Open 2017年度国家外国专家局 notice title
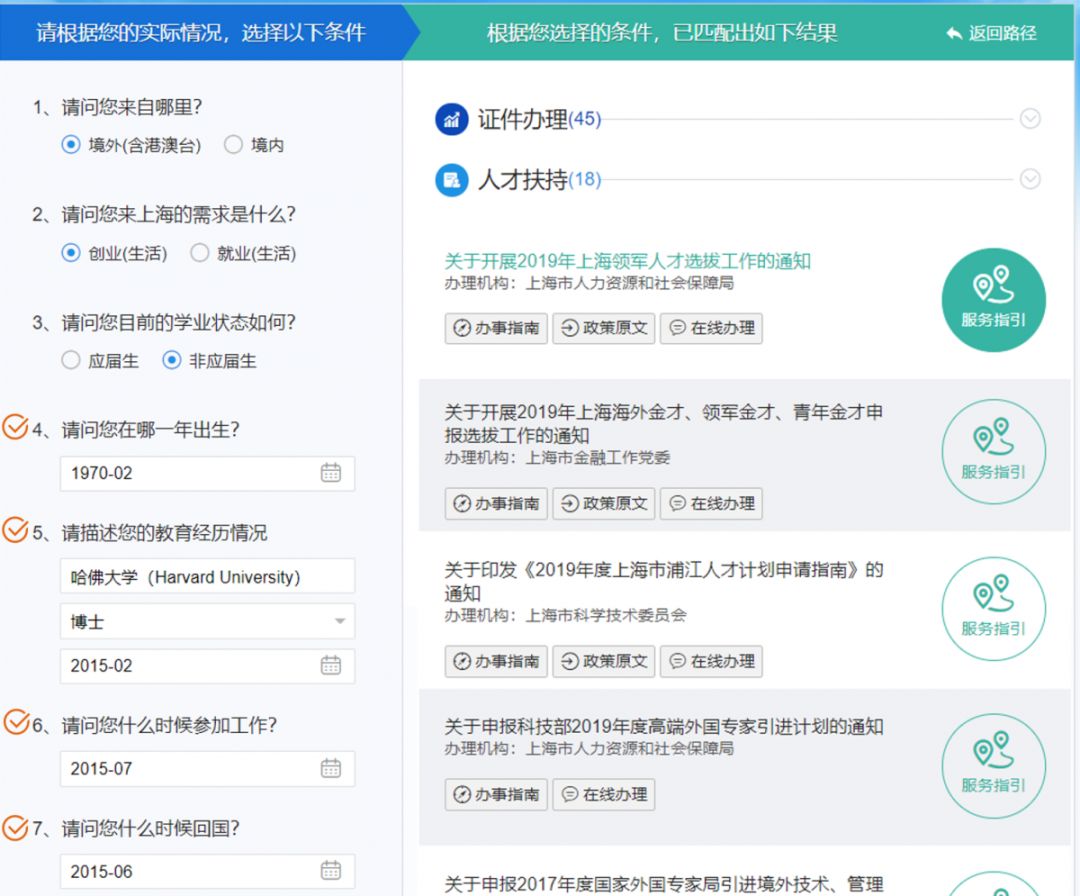 click(x=663, y=884)
